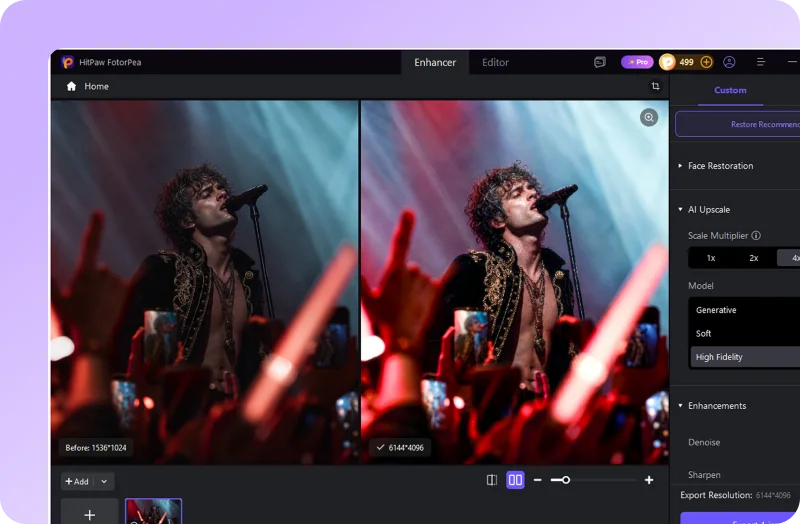The image size is (800, 524).
Task: Show Scale Multiplier info tooltip icon
Action: coord(756,236)
